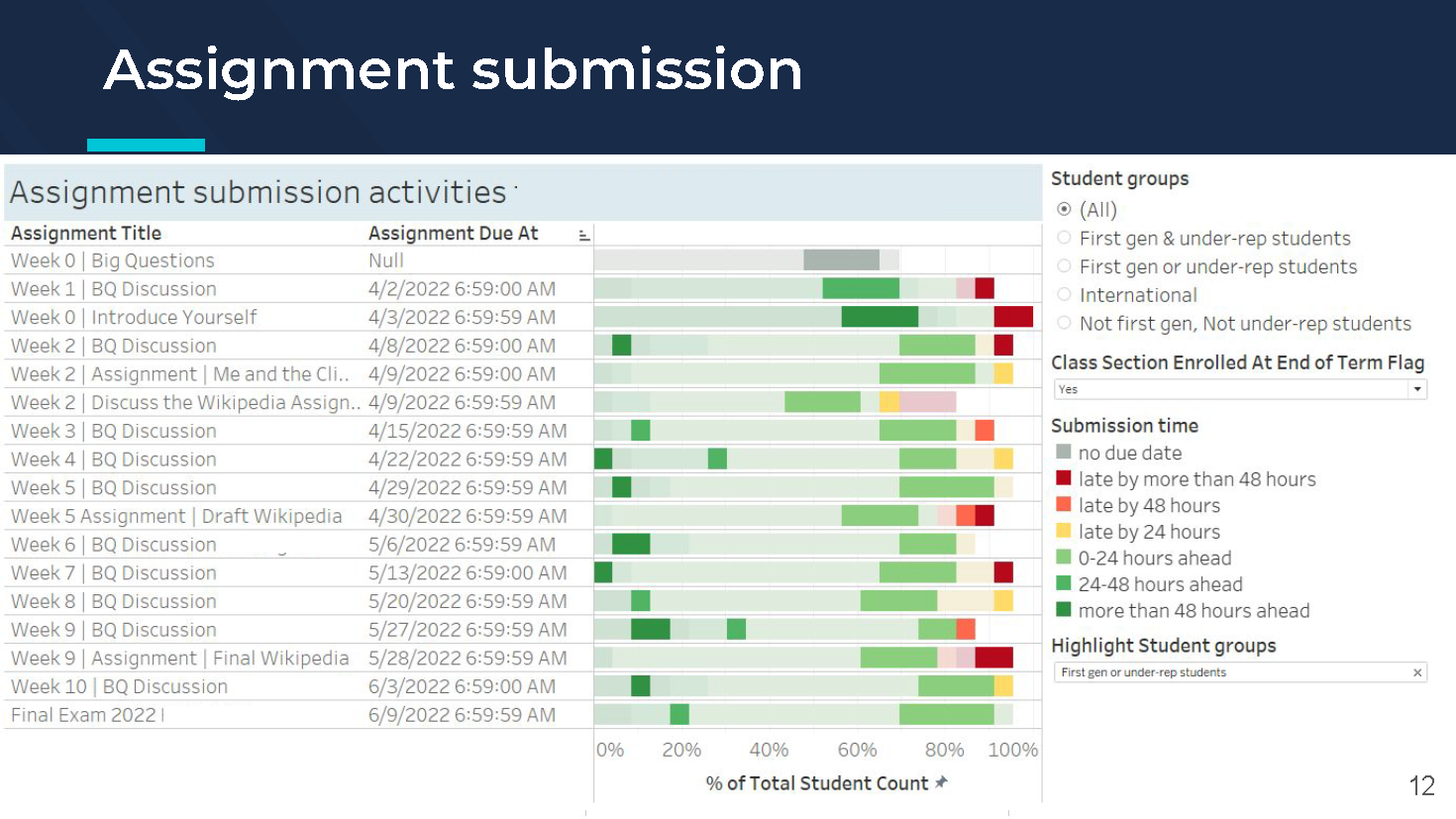Screen dimensions: 1456x819
Task: Clear the Highlight Student groups filter
Action: tap(1417, 672)
